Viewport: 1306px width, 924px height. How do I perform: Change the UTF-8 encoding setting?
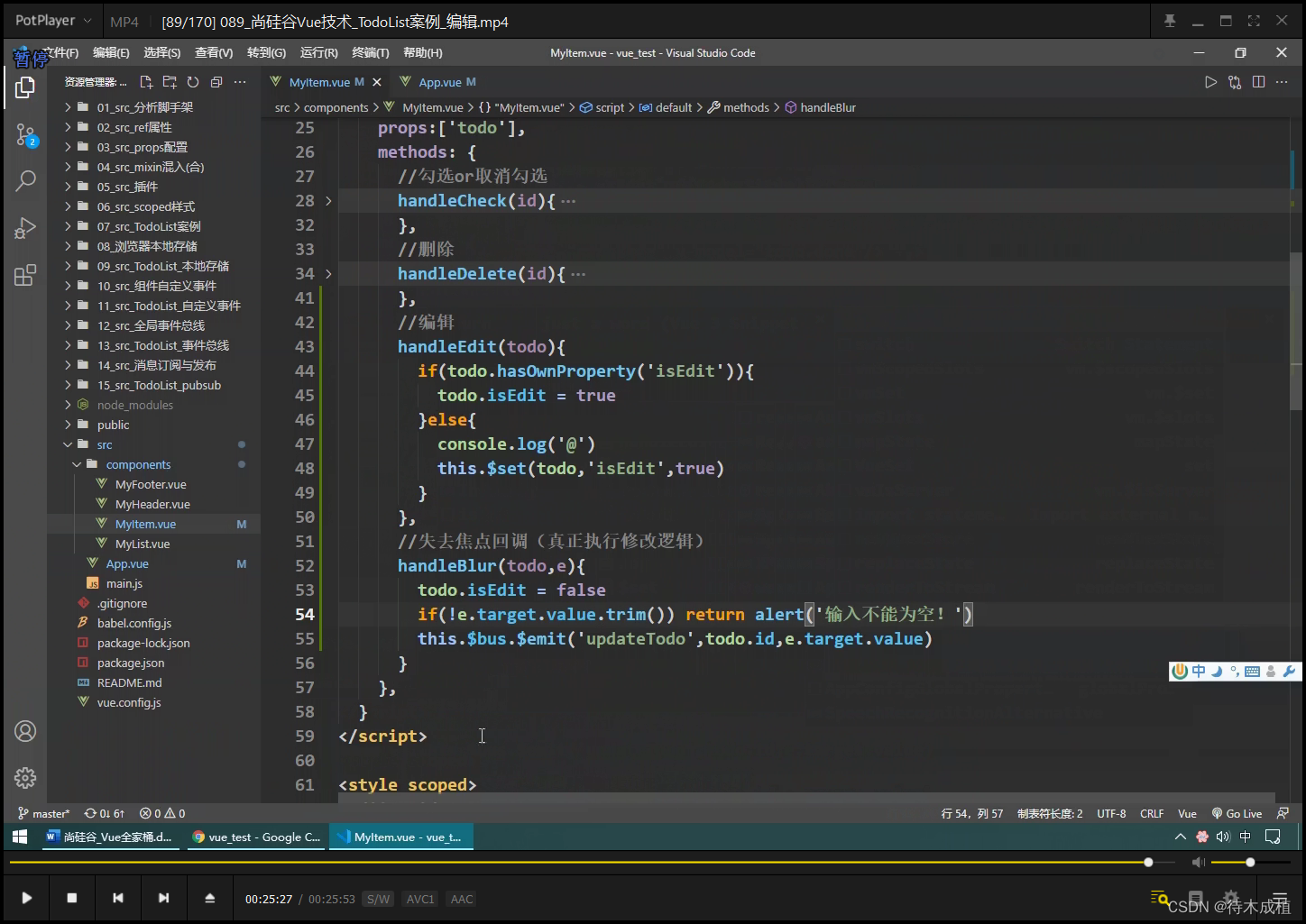click(1111, 813)
